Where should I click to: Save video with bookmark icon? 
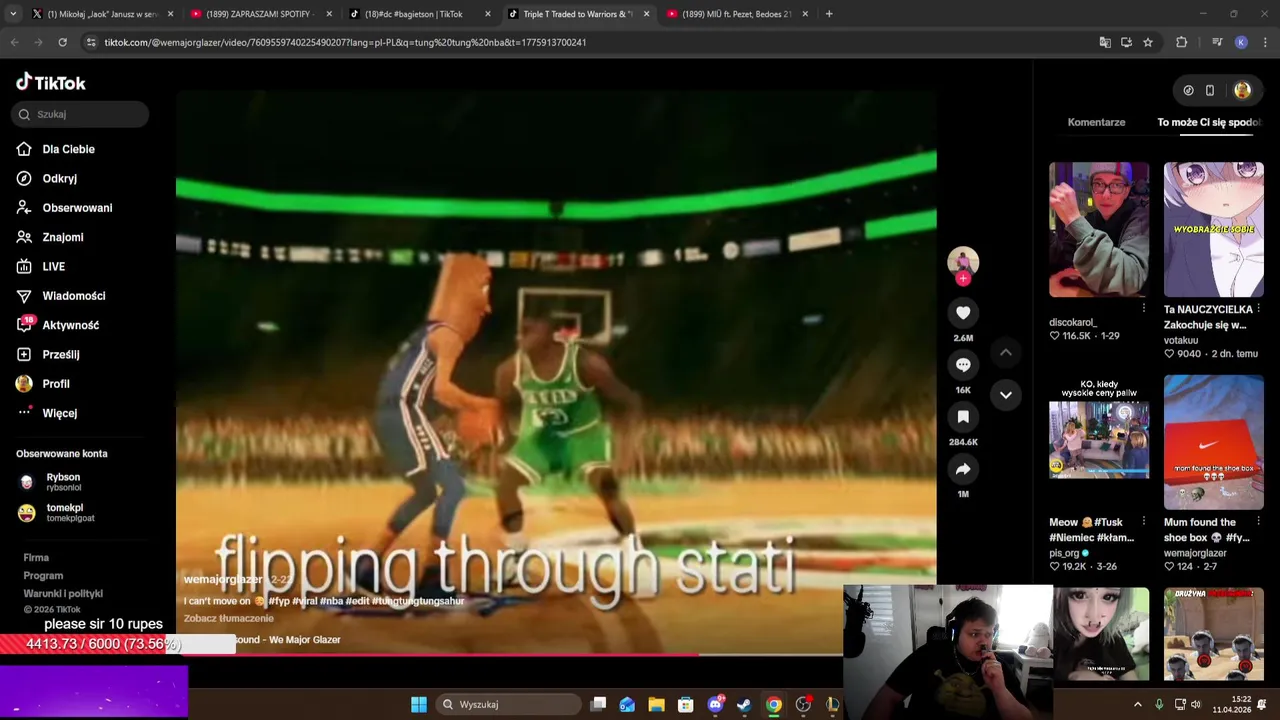tap(963, 417)
